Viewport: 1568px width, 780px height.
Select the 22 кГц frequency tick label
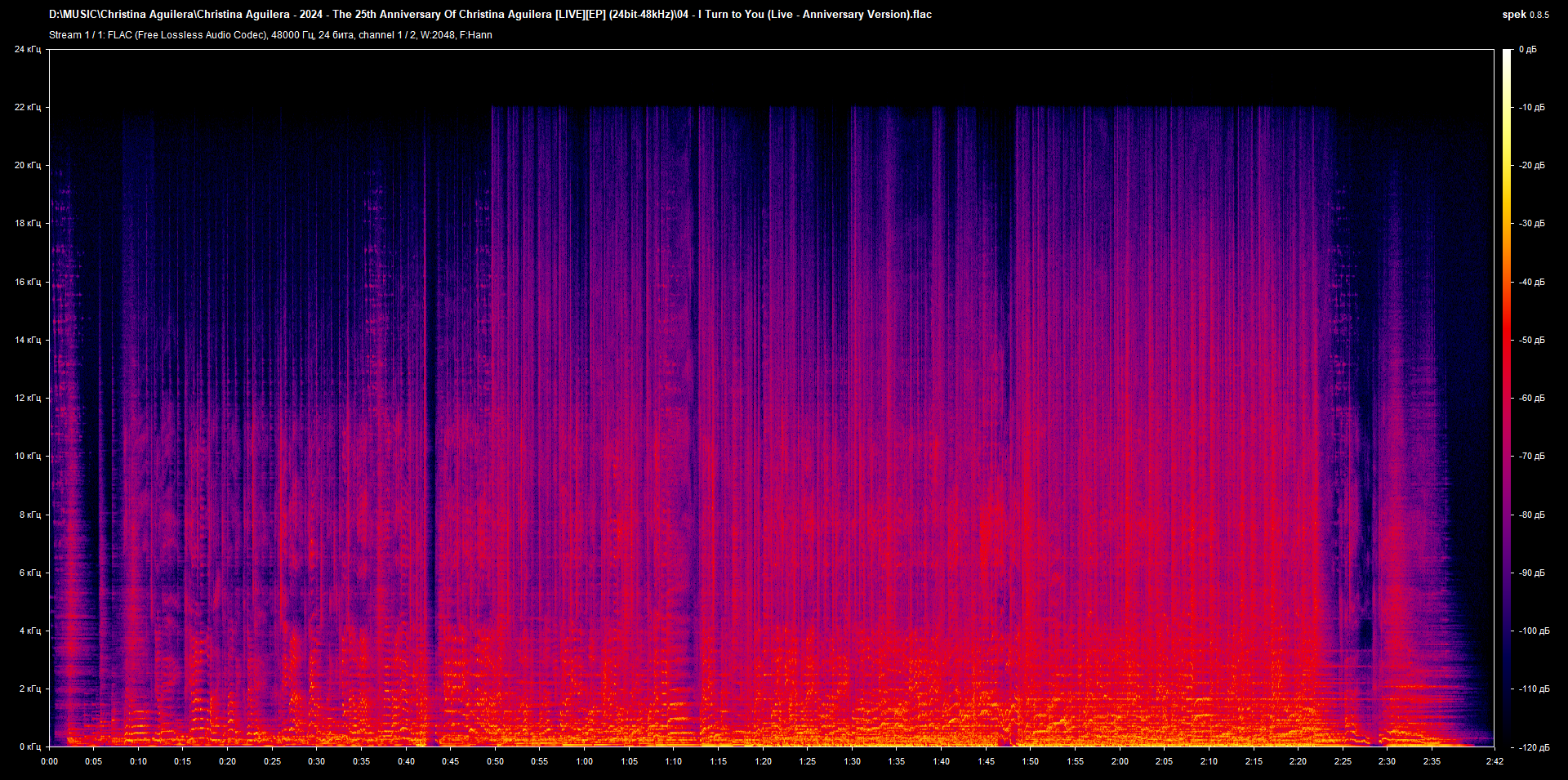[x=28, y=107]
